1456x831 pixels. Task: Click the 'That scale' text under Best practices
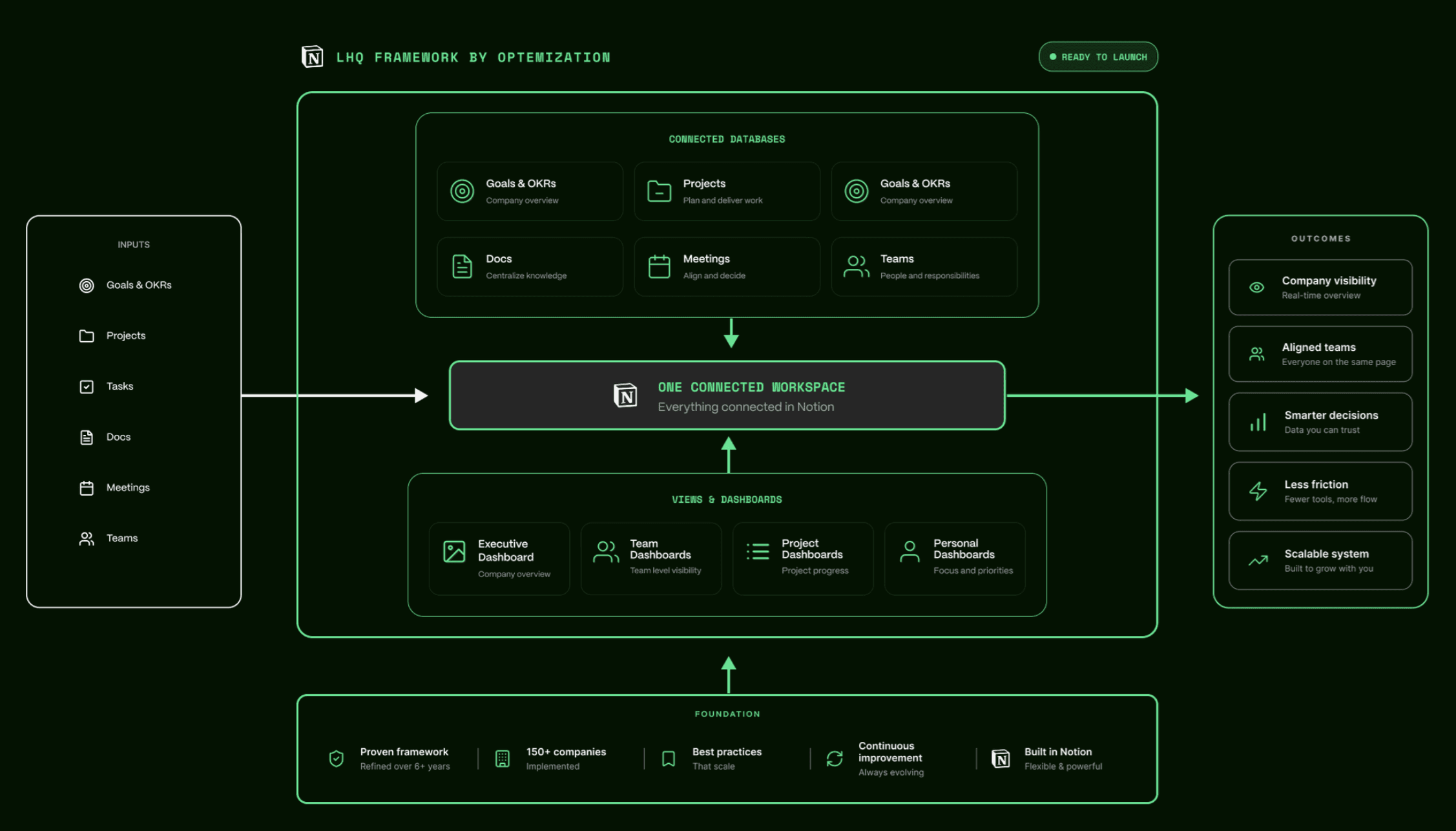coord(714,766)
